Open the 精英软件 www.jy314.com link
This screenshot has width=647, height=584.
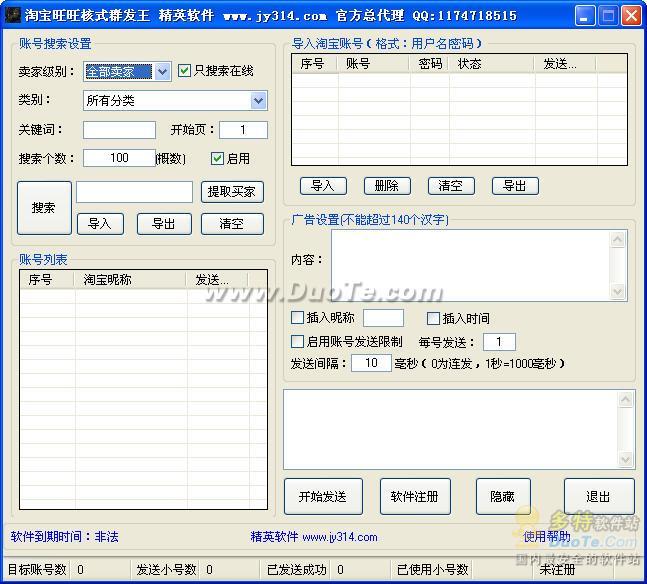tap(314, 537)
